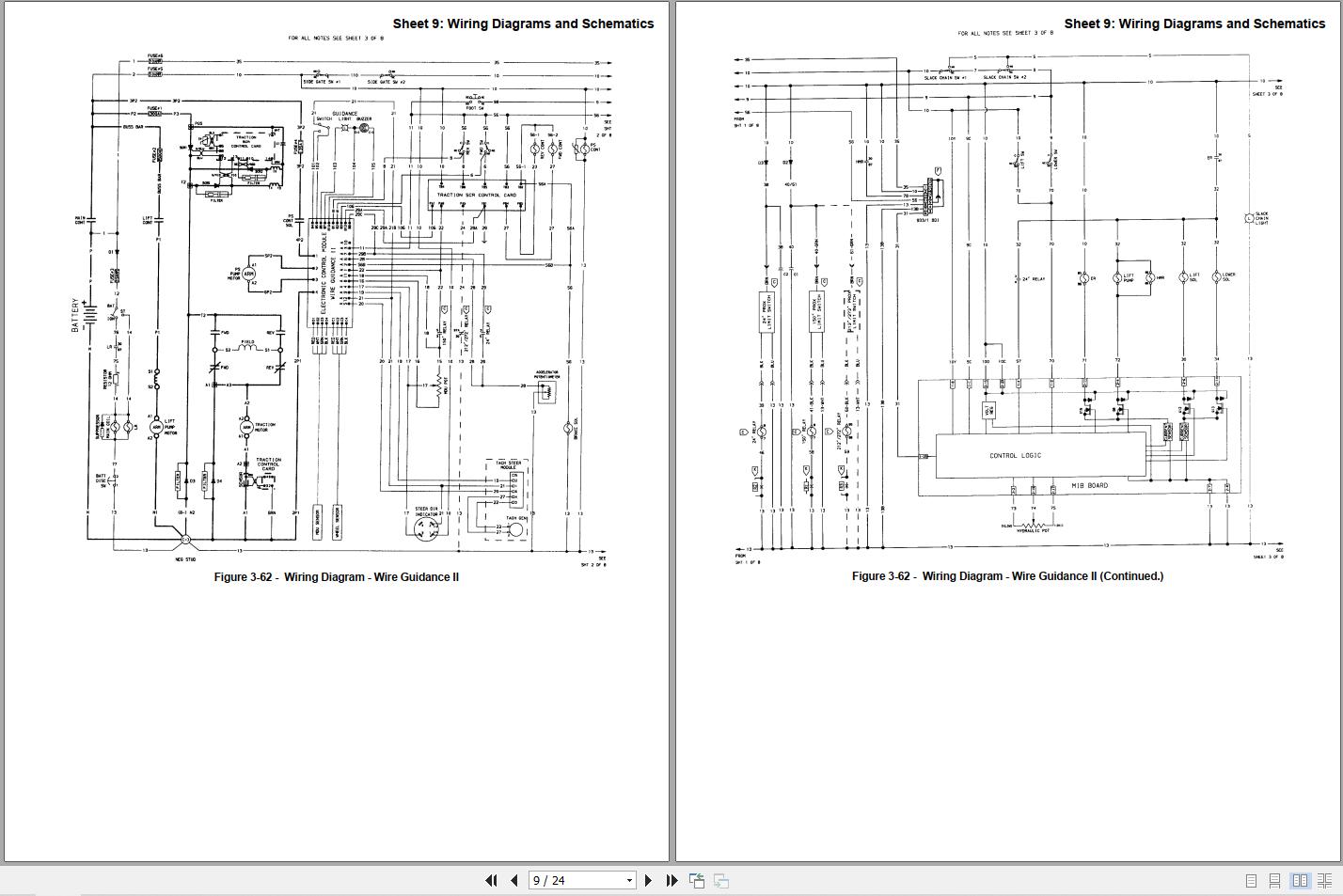Jump to the first page of the document

tap(491, 881)
